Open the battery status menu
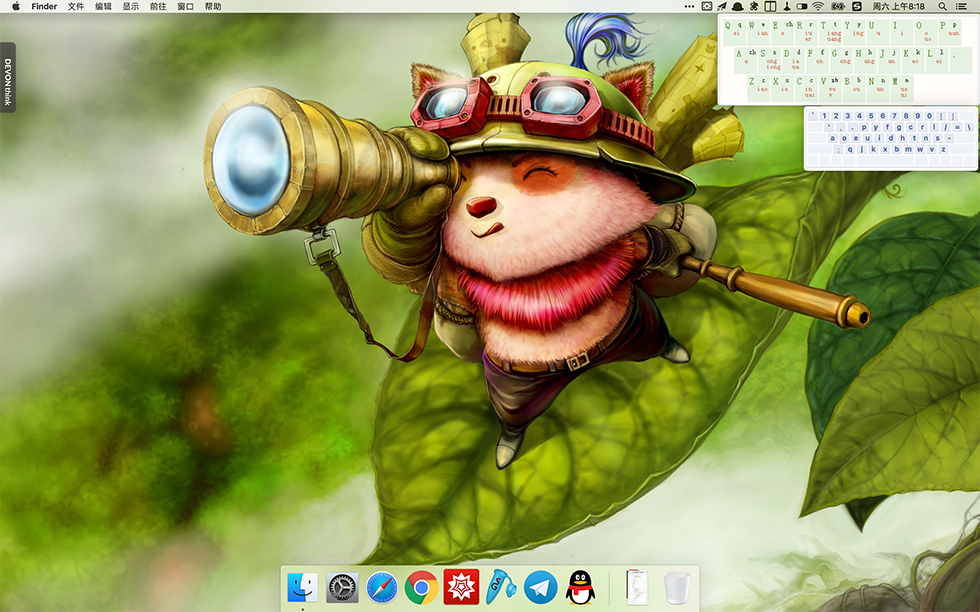Image resolution: width=980 pixels, height=612 pixels. pos(838,6)
